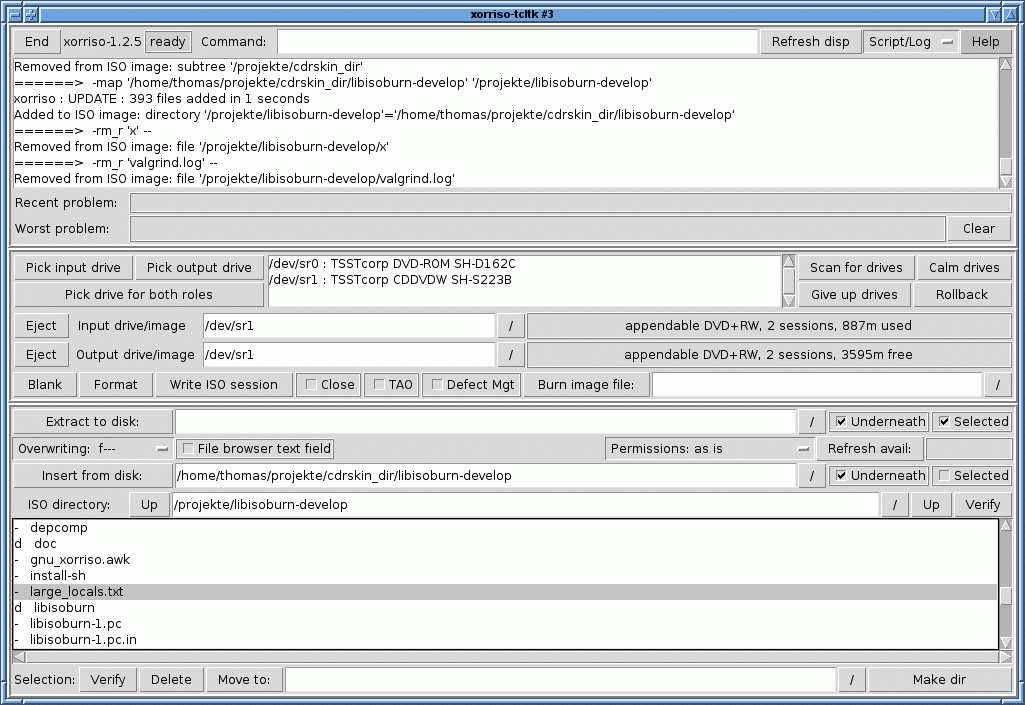Open Permissions: as is dropdown
The image size is (1025, 705).
point(709,449)
